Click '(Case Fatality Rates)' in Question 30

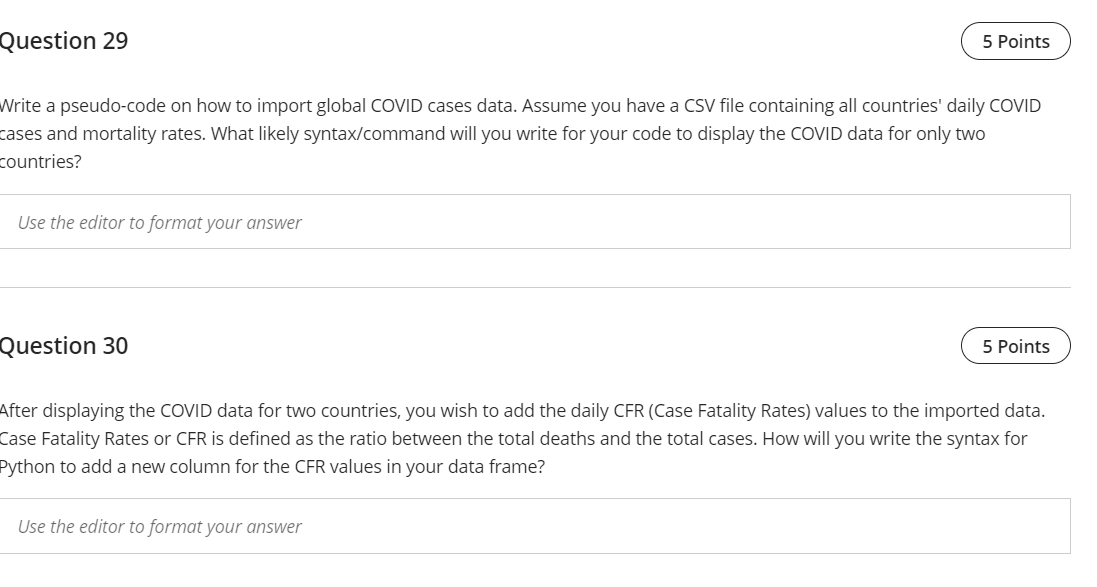pos(729,411)
